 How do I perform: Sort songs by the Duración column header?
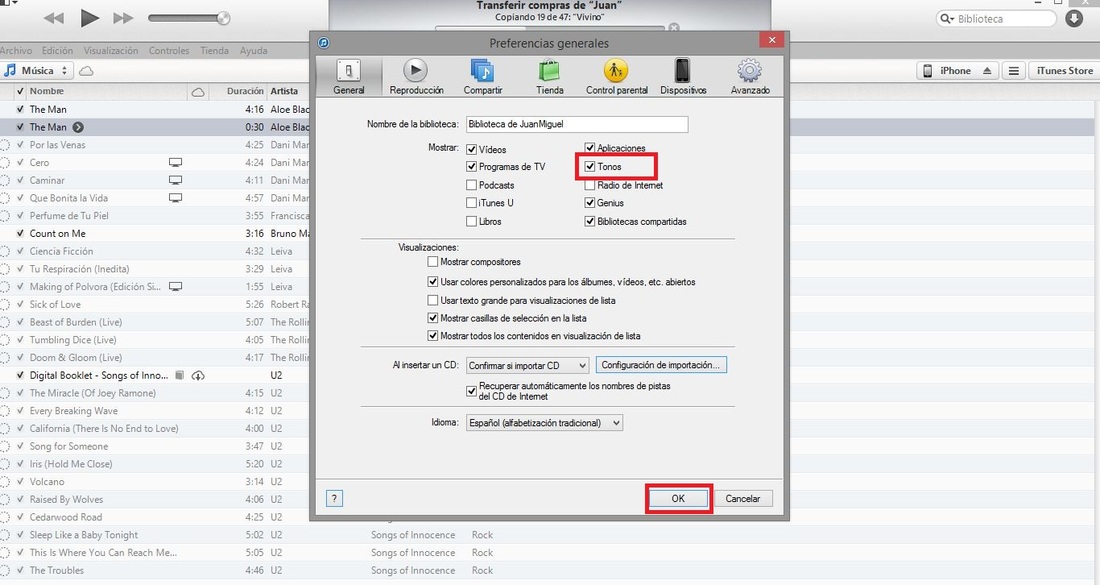(245, 91)
